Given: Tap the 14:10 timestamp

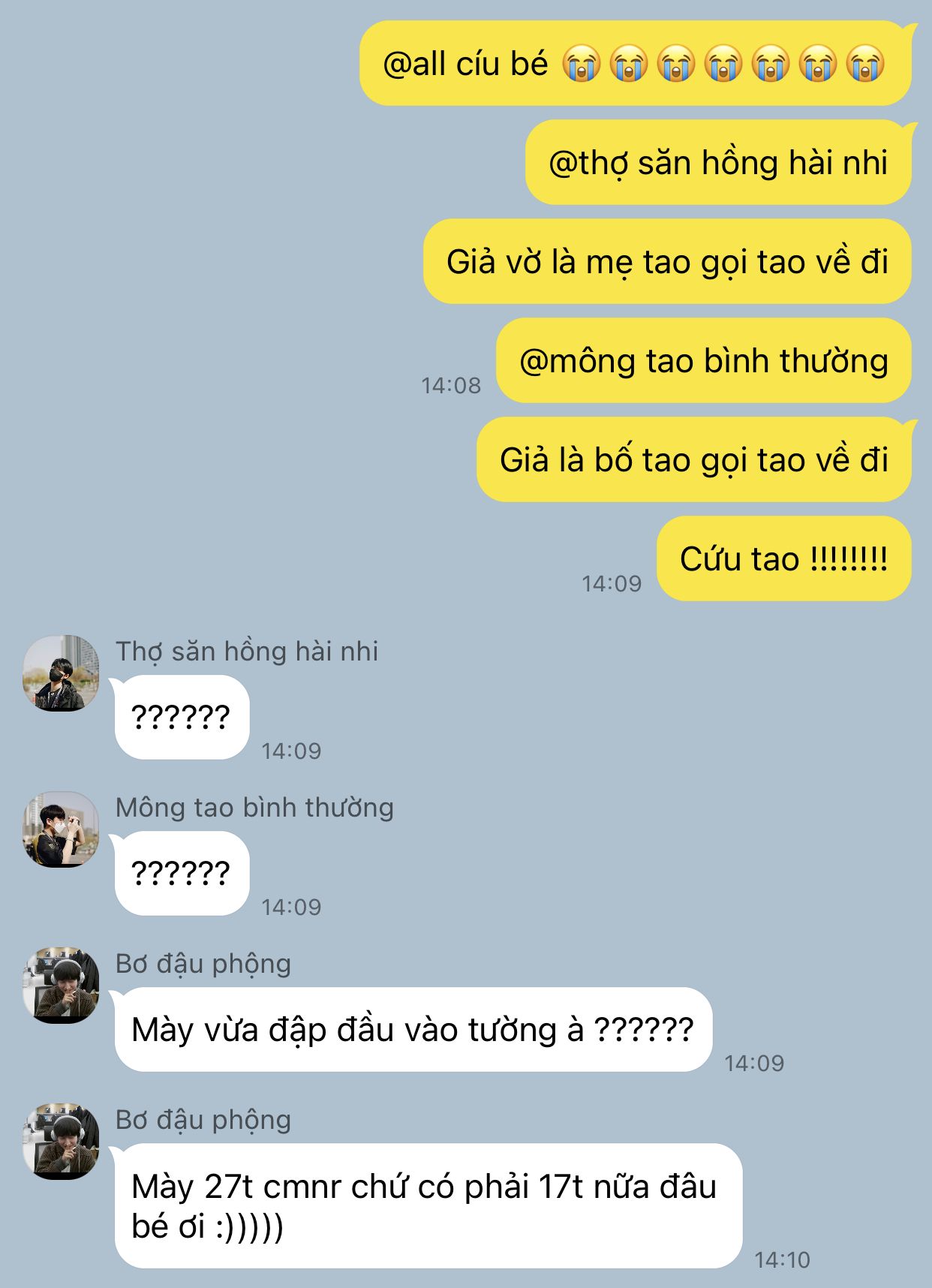Looking at the screenshot, I should (782, 1260).
